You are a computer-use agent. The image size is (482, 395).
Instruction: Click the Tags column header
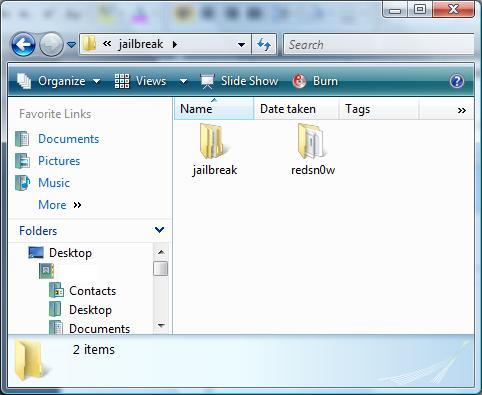coord(379,109)
